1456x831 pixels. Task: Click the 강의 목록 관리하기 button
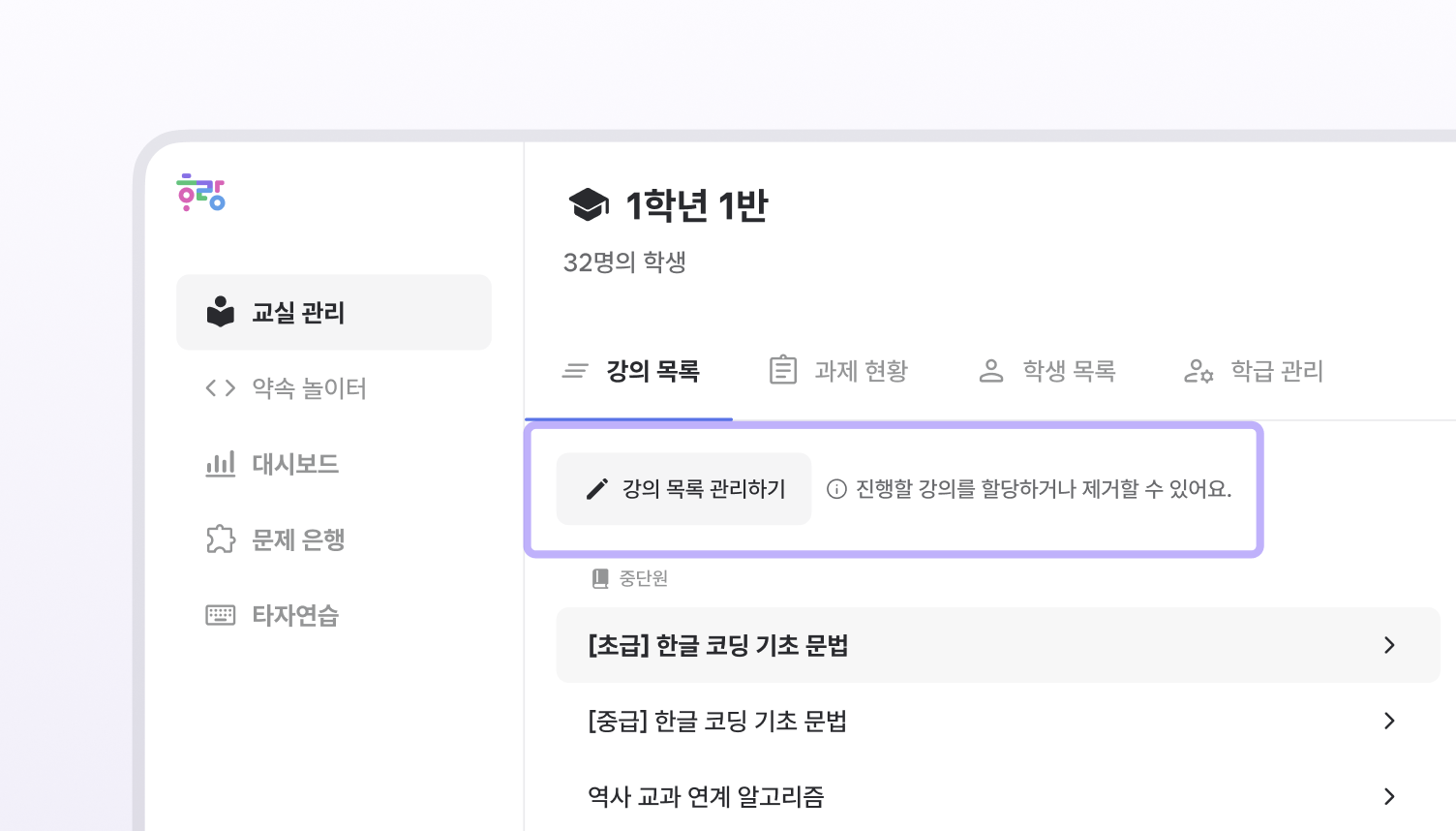684,489
